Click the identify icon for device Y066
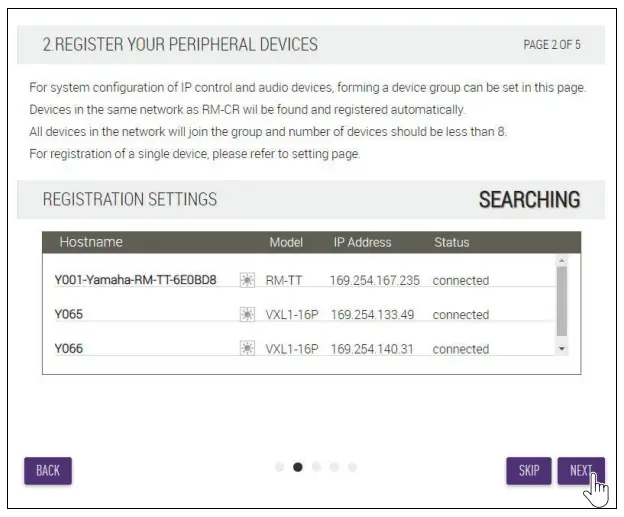This screenshot has width=624, height=517. coord(247,349)
